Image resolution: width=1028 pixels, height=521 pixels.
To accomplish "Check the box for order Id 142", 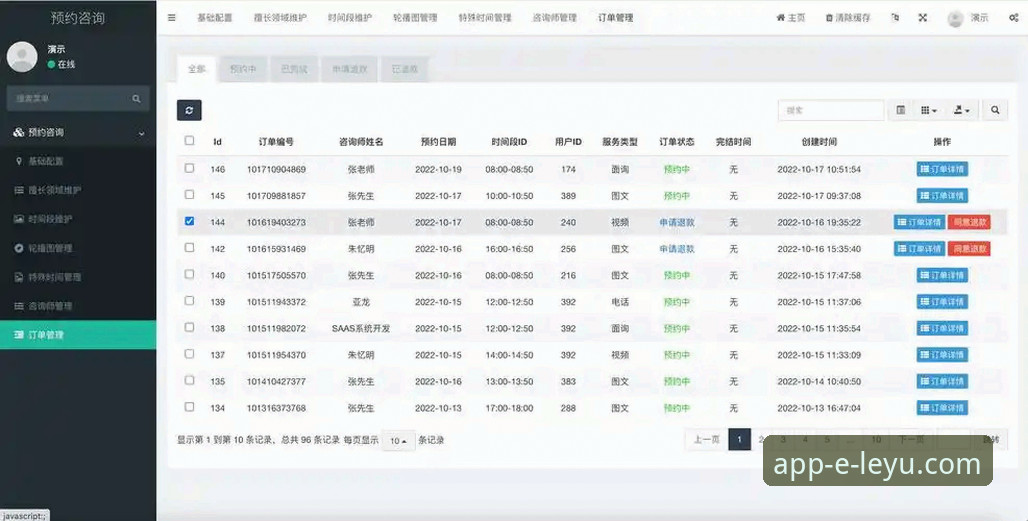I will 189,248.
